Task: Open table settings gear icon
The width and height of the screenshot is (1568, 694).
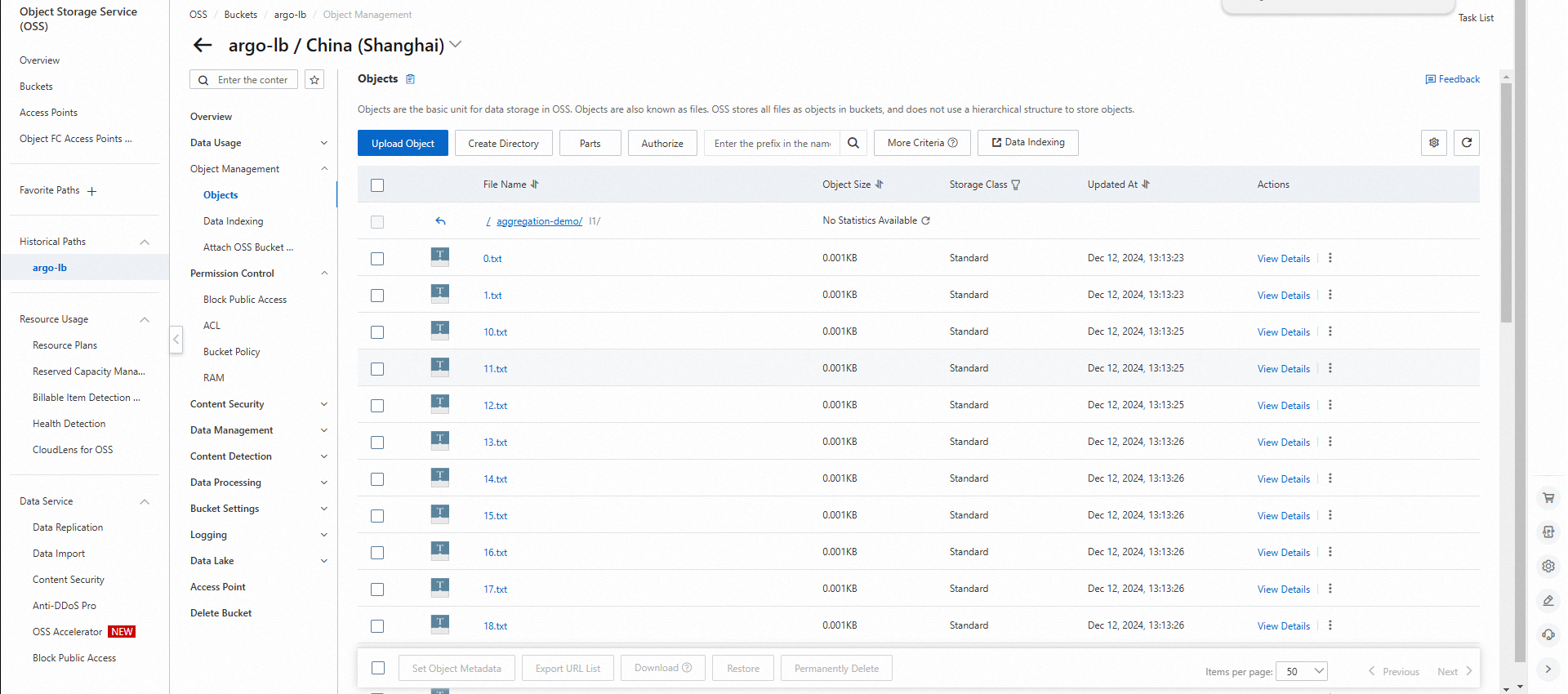Action: (1434, 143)
